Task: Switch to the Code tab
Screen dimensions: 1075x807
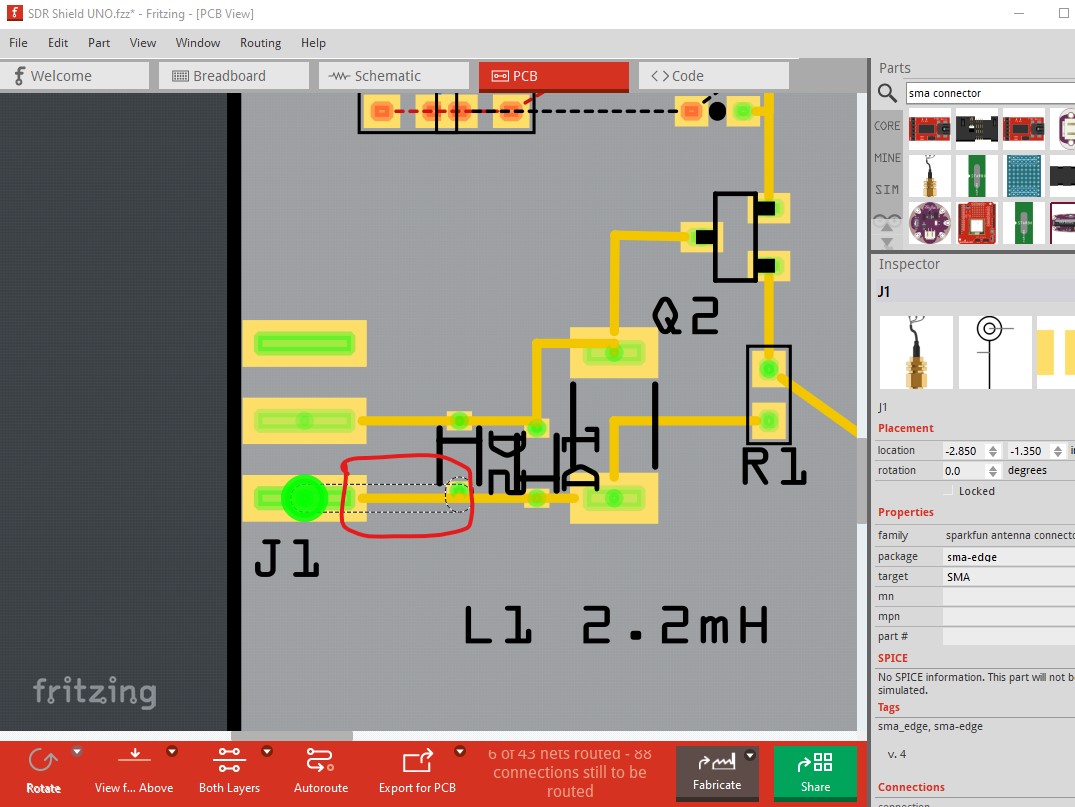Action: (714, 76)
